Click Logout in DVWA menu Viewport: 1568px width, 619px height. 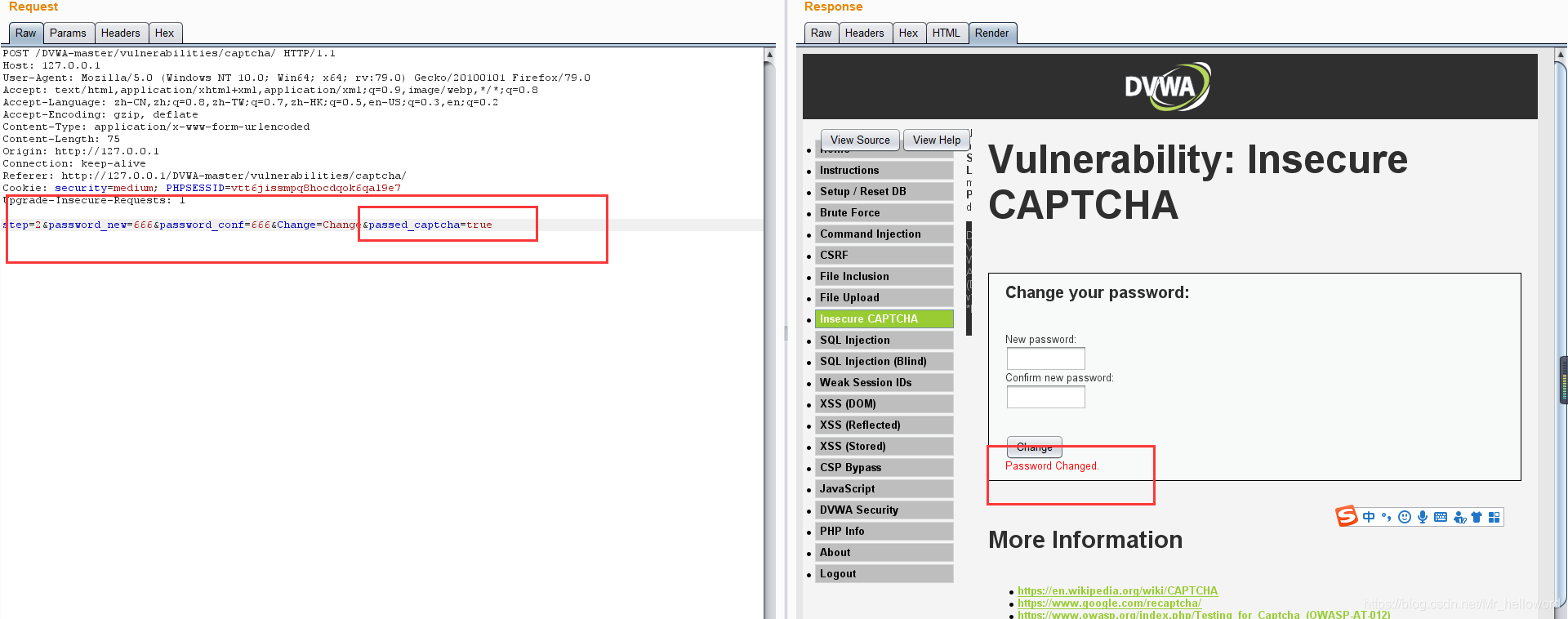tap(884, 573)
